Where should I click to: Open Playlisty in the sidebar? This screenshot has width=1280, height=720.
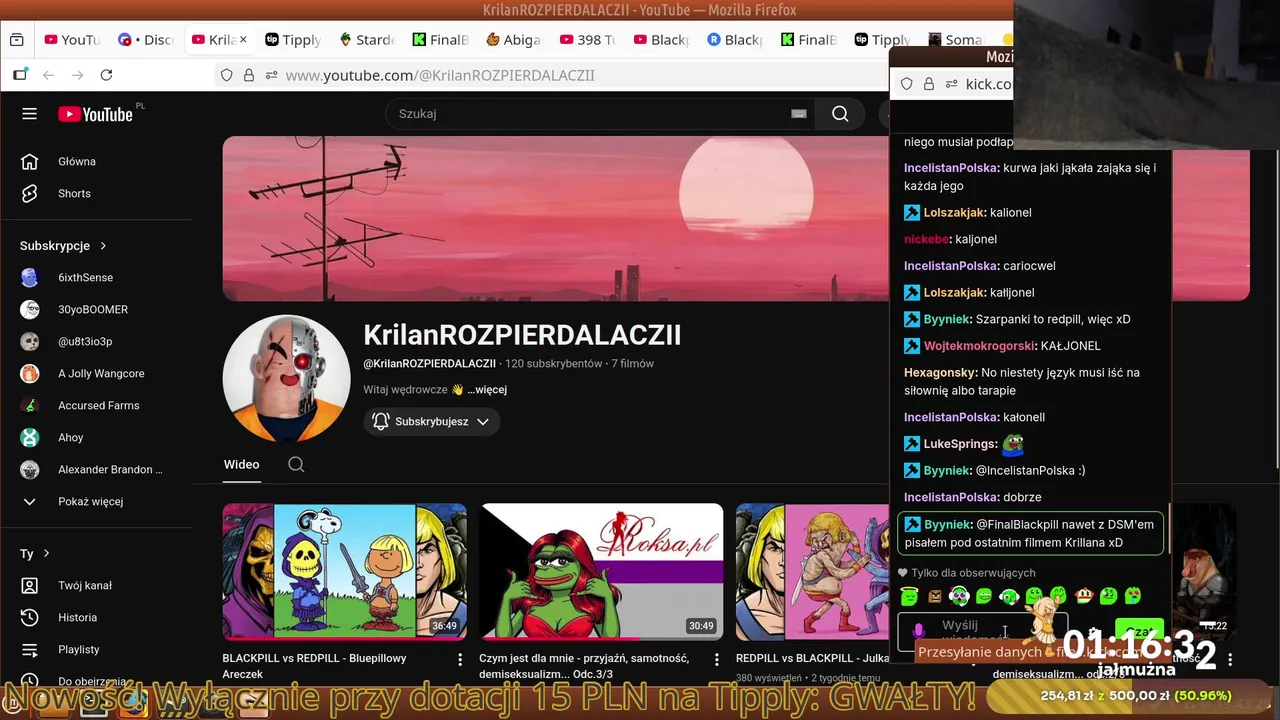(78, 649)
